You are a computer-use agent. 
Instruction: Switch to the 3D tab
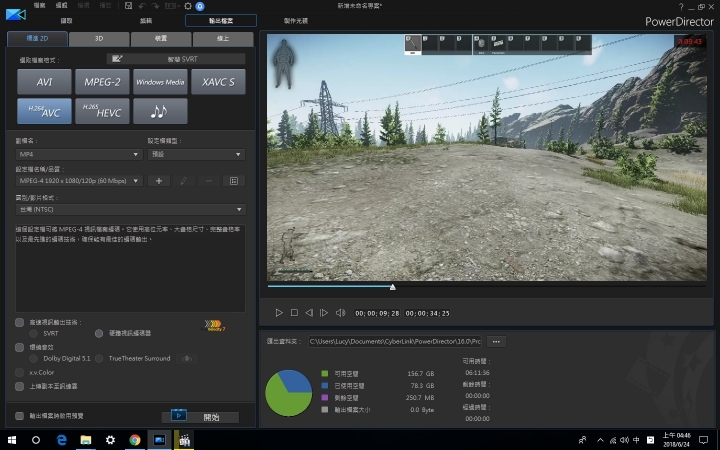[99, 39]
